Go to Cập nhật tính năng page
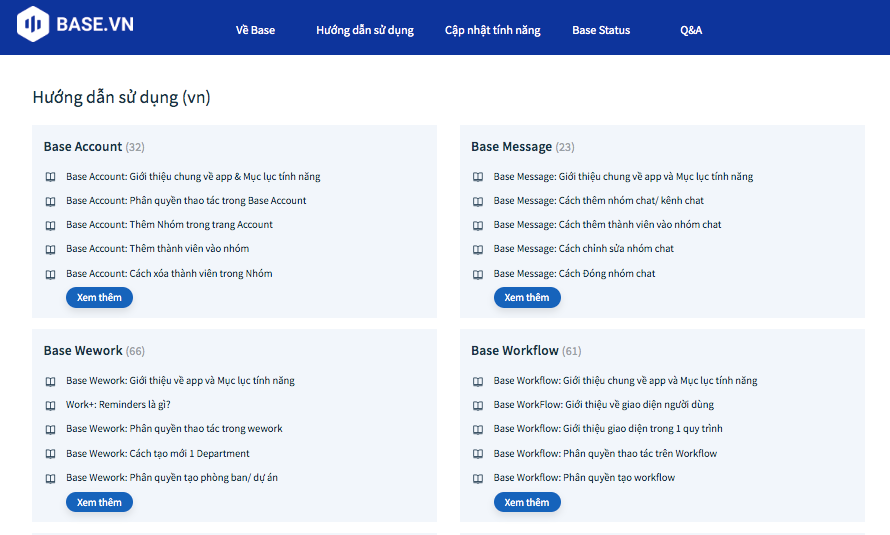 coord(493,30)
